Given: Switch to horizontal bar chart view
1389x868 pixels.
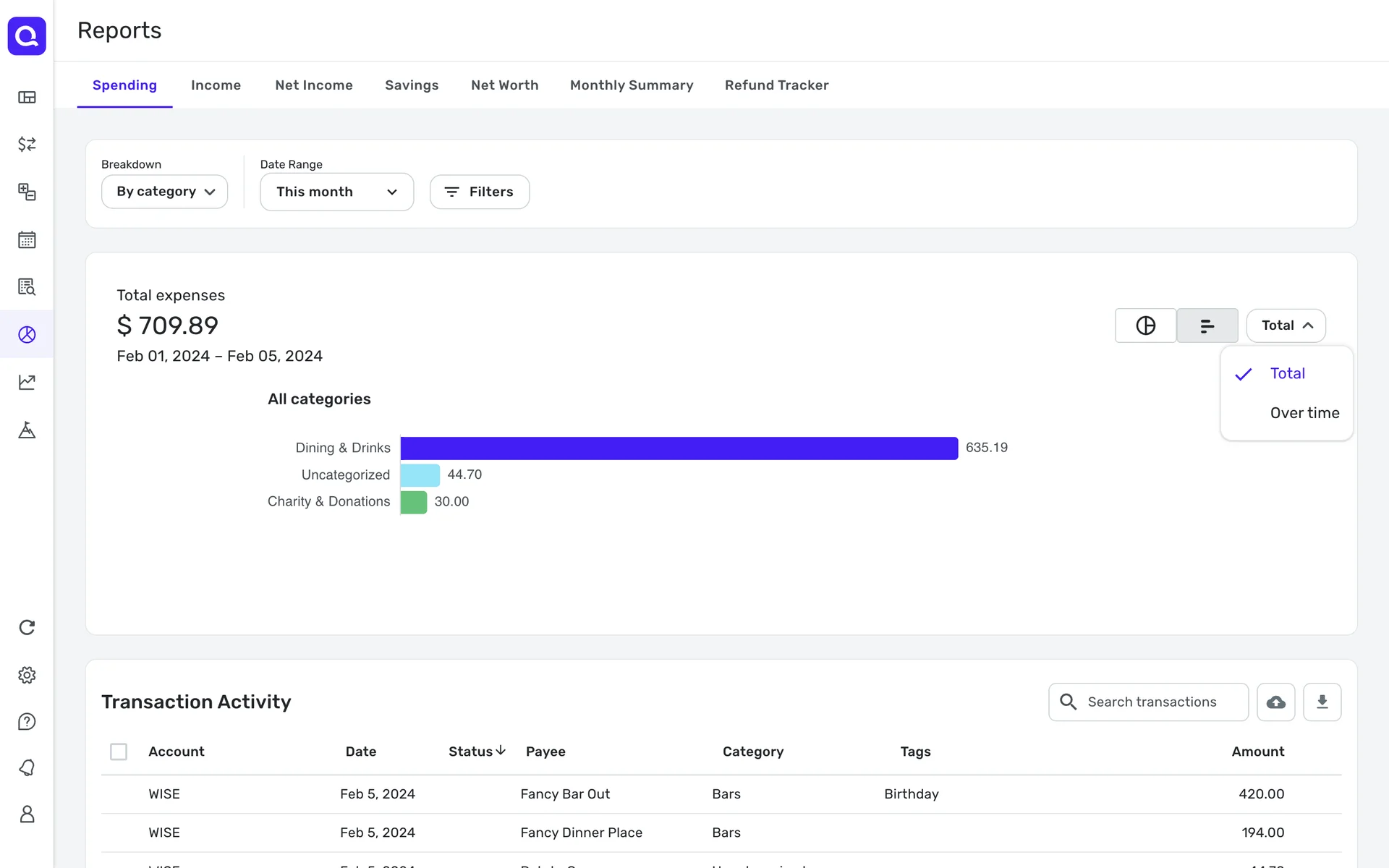Looking at the screenshot, I should [1207, 325].
